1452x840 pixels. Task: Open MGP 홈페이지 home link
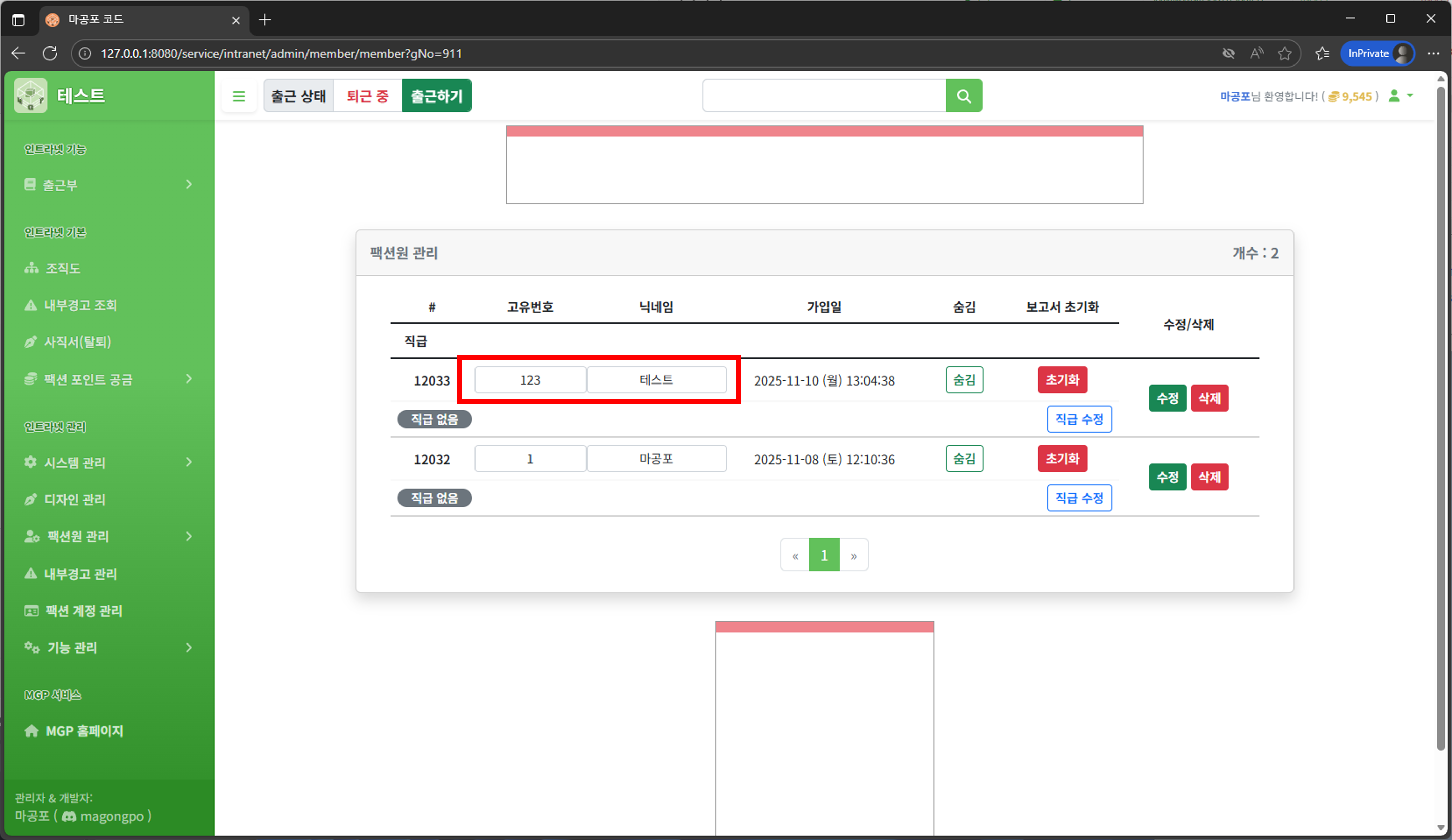pos(83,731)
